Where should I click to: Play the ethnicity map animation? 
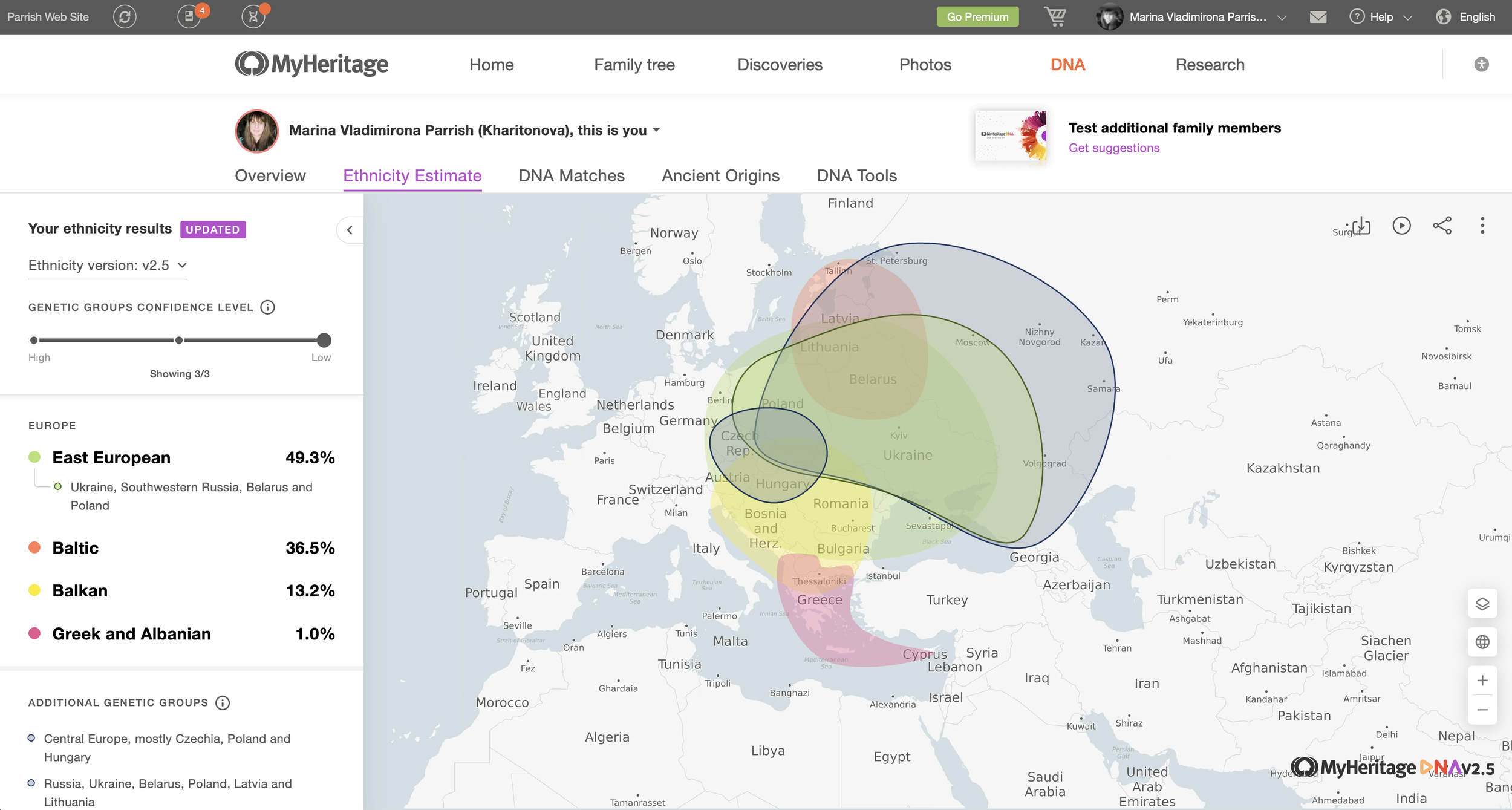1401,226
